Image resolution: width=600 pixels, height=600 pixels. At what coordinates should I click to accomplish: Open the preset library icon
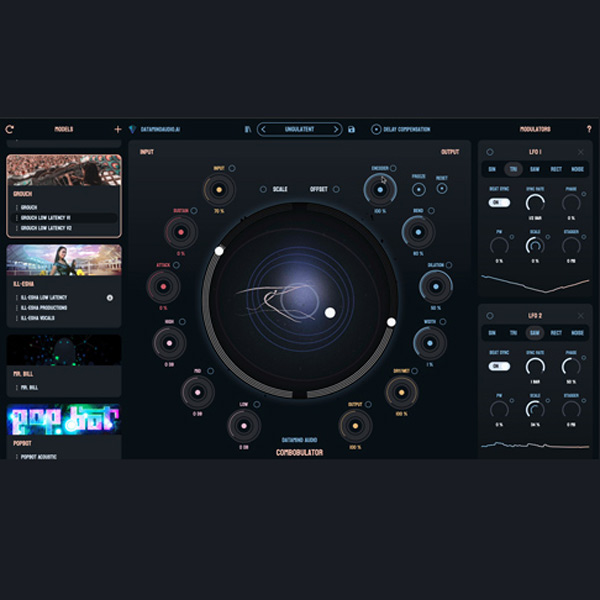coord(248,129)
